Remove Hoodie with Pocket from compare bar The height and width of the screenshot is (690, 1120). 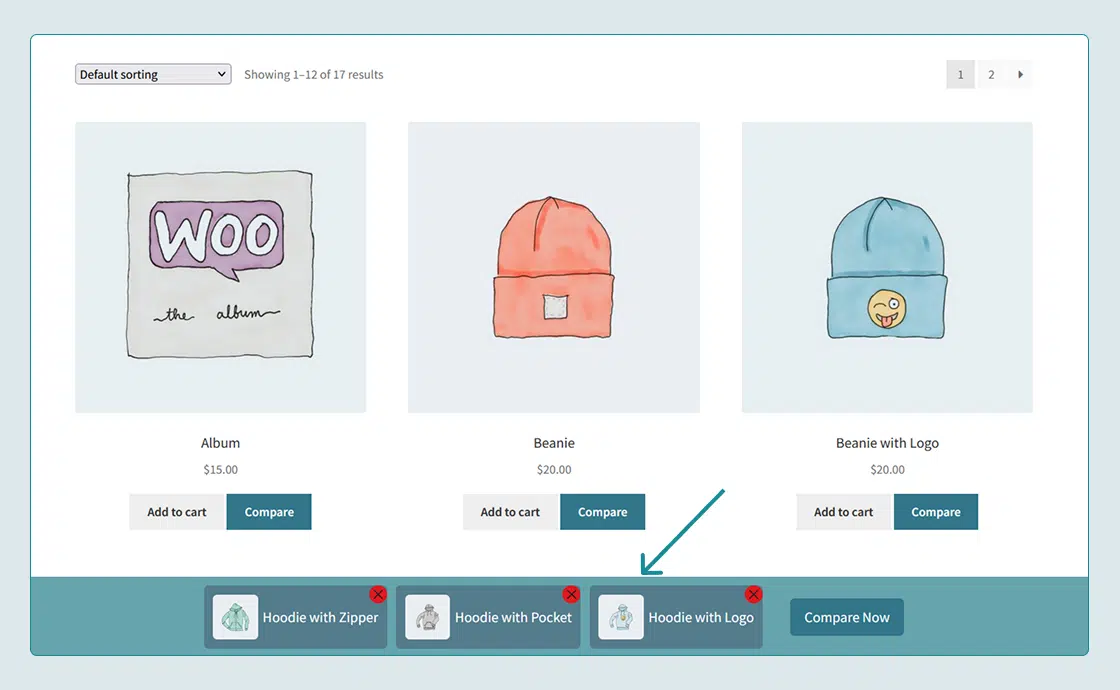tap(571, 595)
